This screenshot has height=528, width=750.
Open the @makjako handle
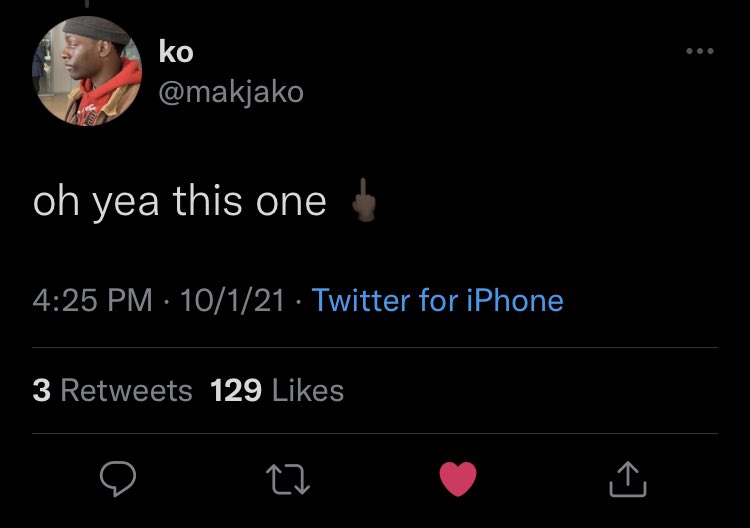tap(230, 92)
